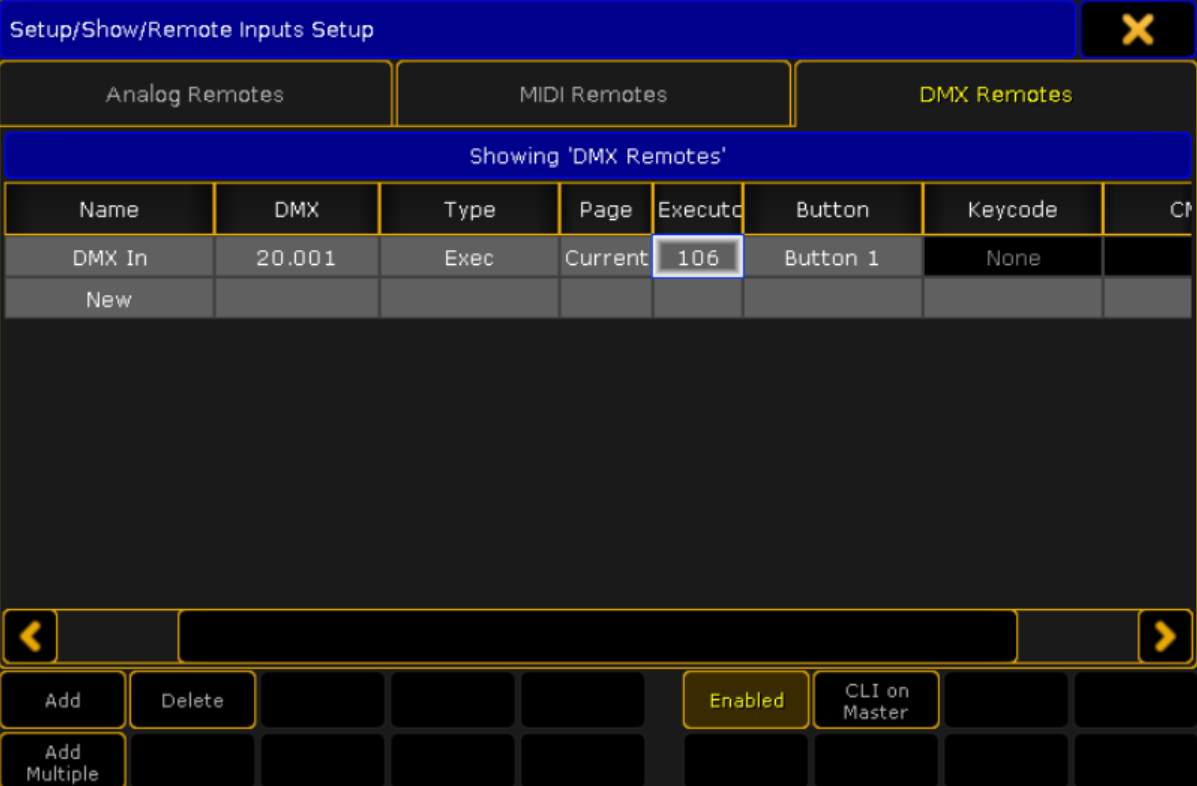Viewport: 1197px width, 786px height.
Task: Click the Name column header
Action: 109,209
